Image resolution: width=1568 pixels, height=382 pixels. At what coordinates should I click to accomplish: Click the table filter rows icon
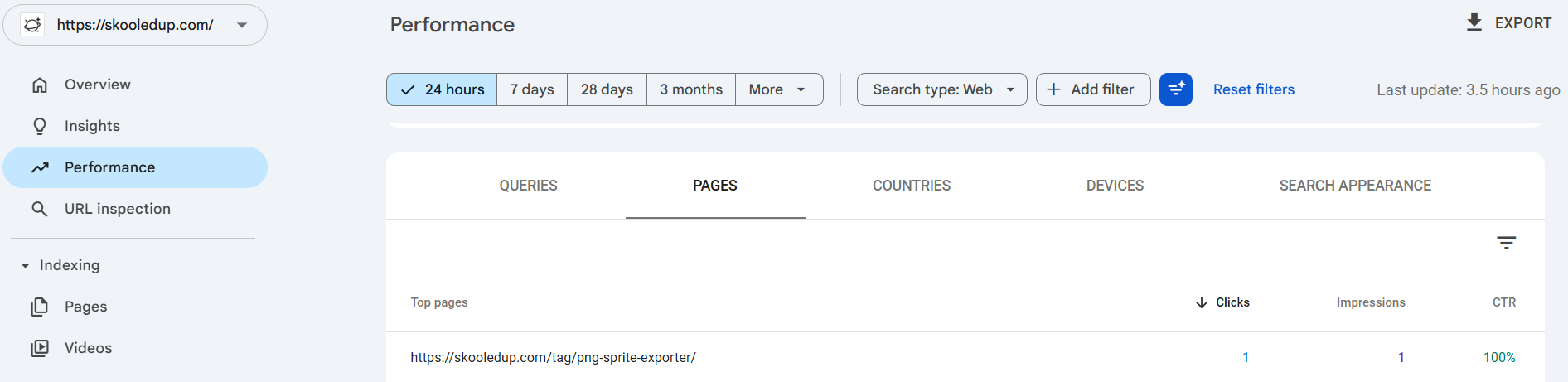1506,243
